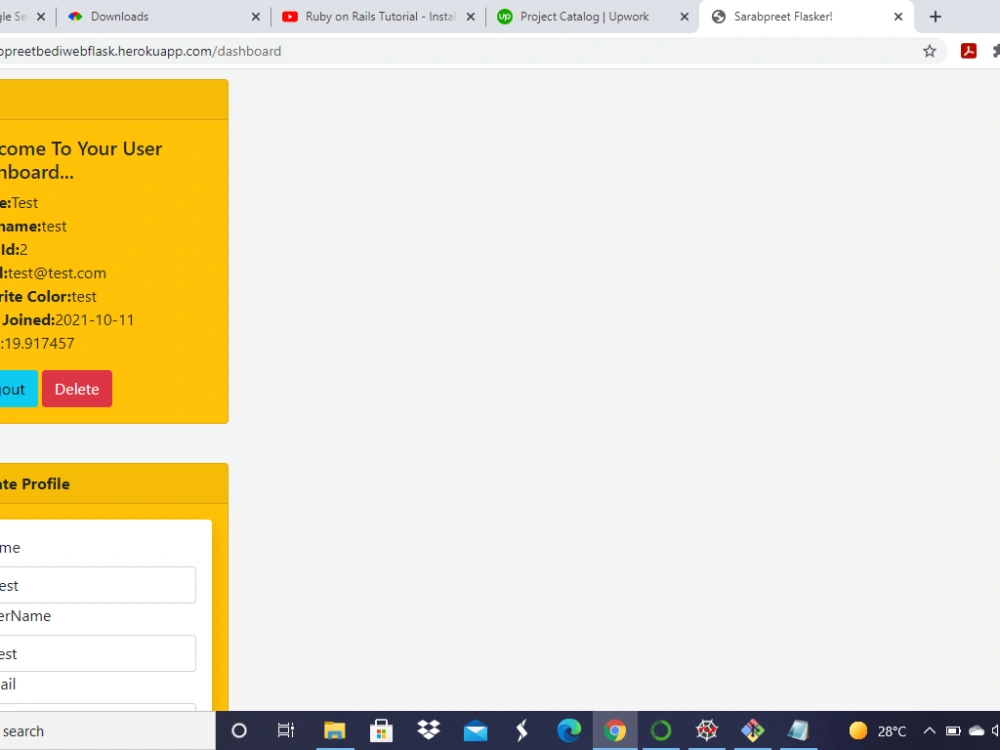The width and height of the screenshot is (1000, 750).
Task: Click the address bar URL
Action: [140, 51]
